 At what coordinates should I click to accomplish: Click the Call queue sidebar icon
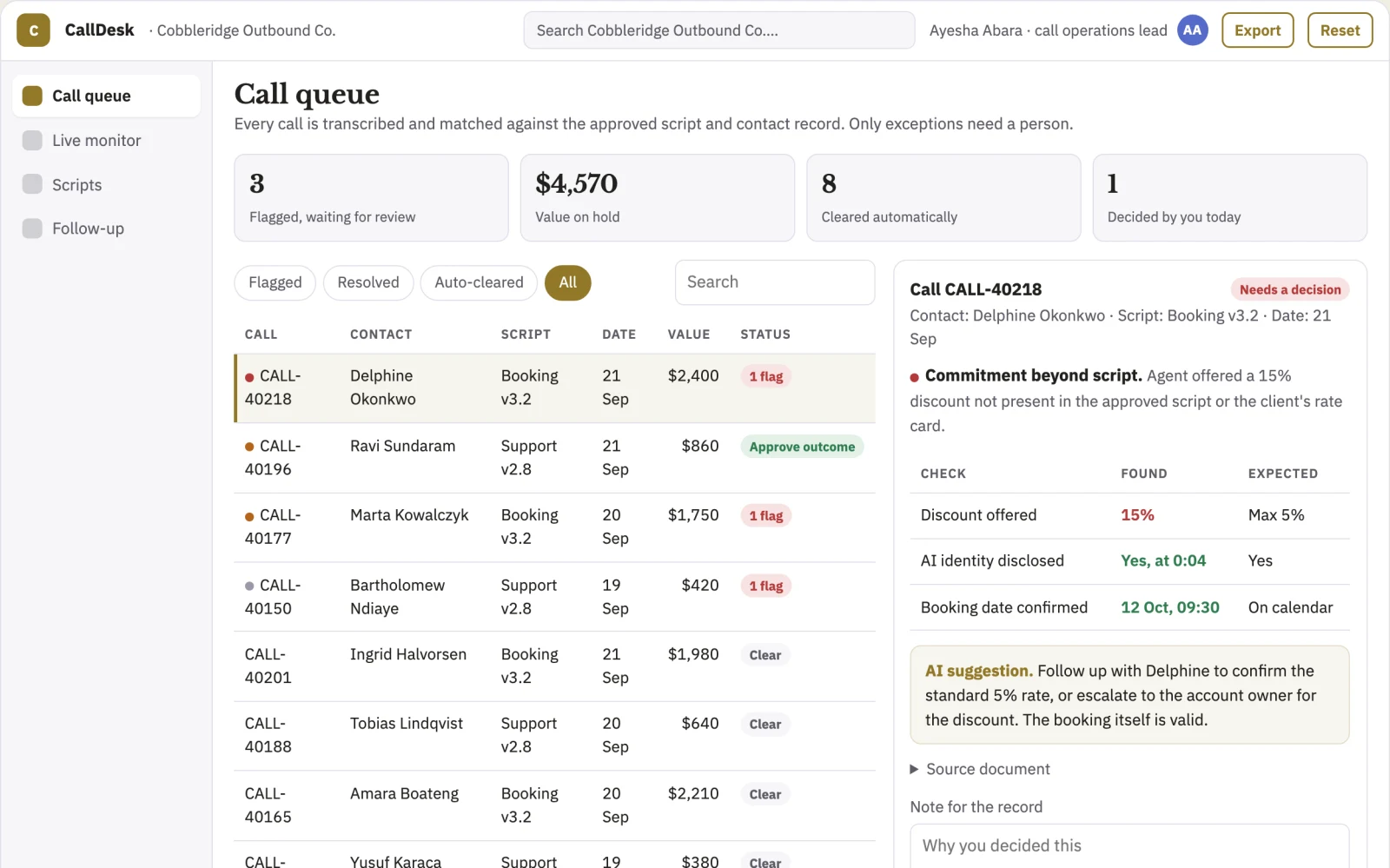click(x=32, y=96)
